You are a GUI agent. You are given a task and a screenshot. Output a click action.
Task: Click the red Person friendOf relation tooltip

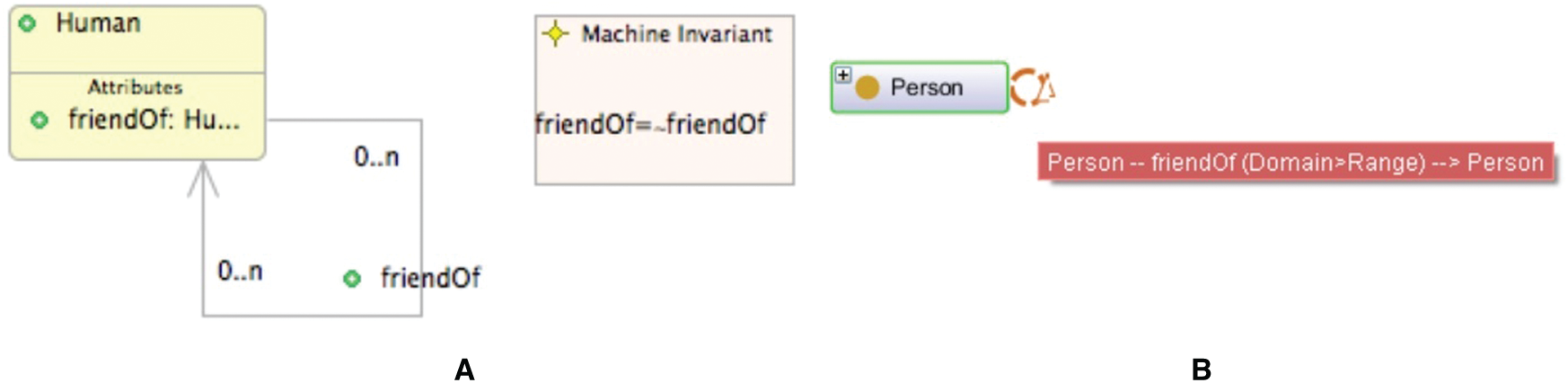(1295, 163)
